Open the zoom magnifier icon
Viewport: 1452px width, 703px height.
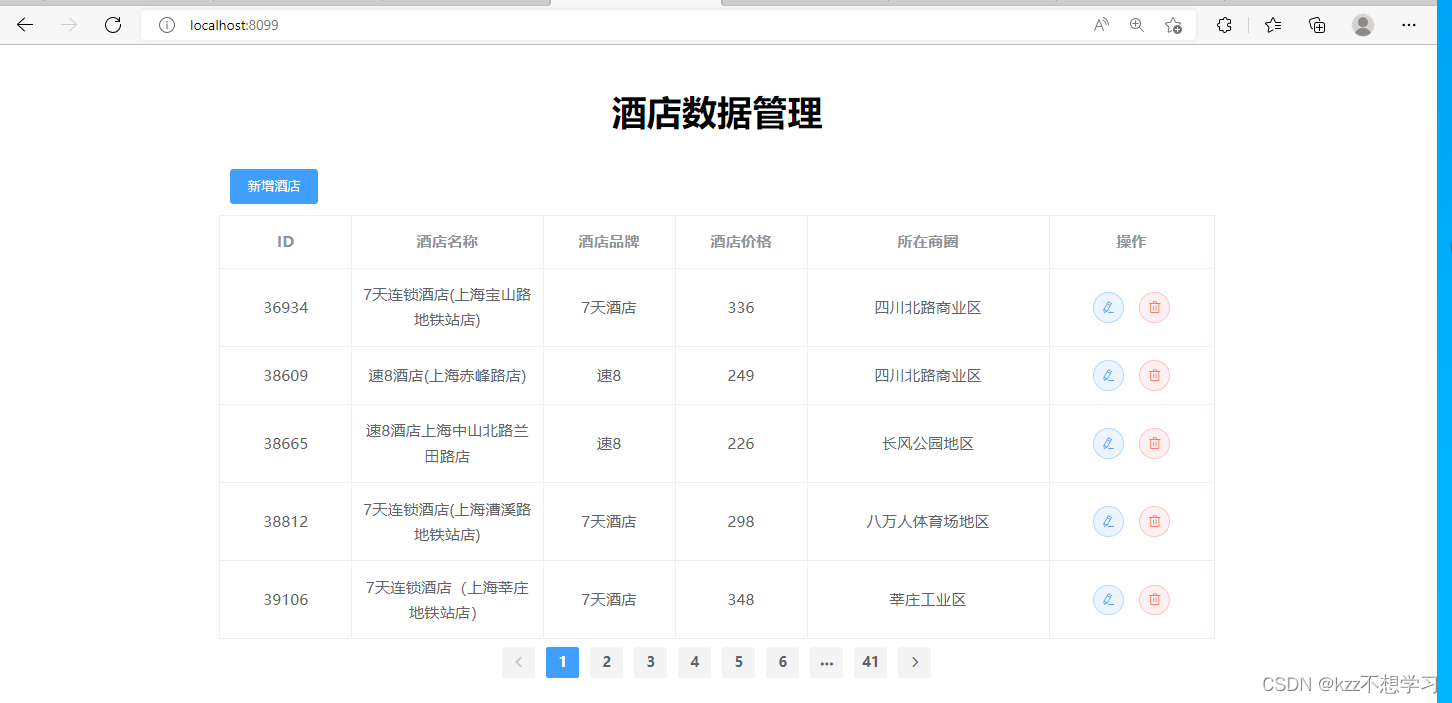coord(1137,25)
